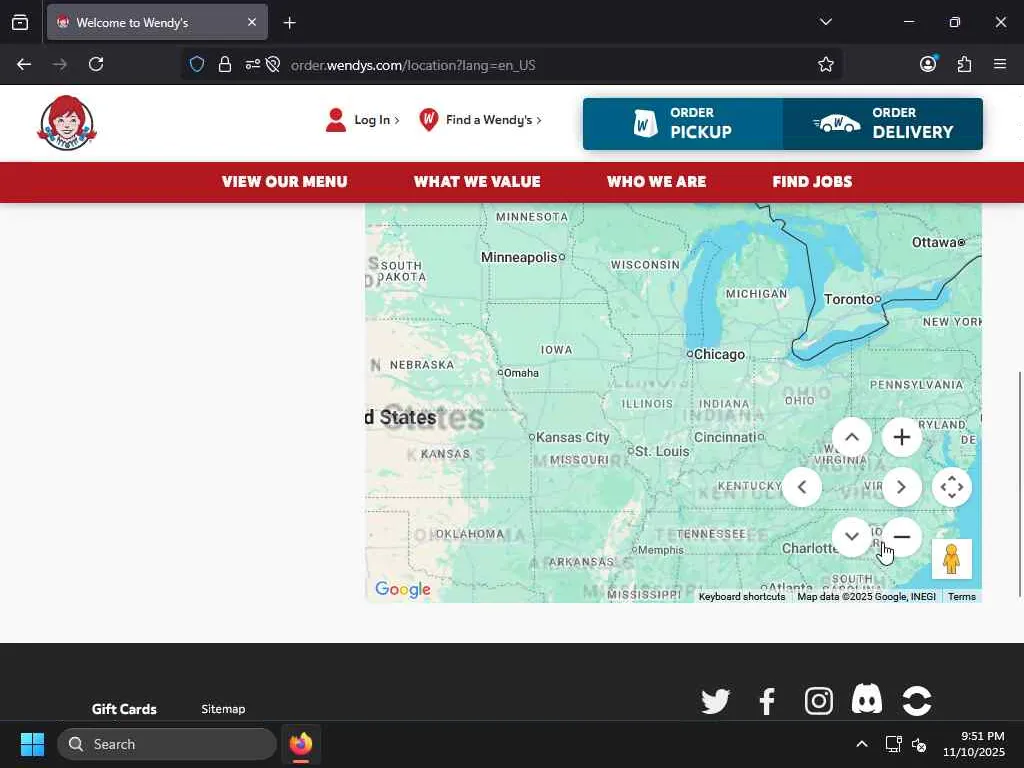
Task: Open Find Jobs menu
Action: point(812,182)
